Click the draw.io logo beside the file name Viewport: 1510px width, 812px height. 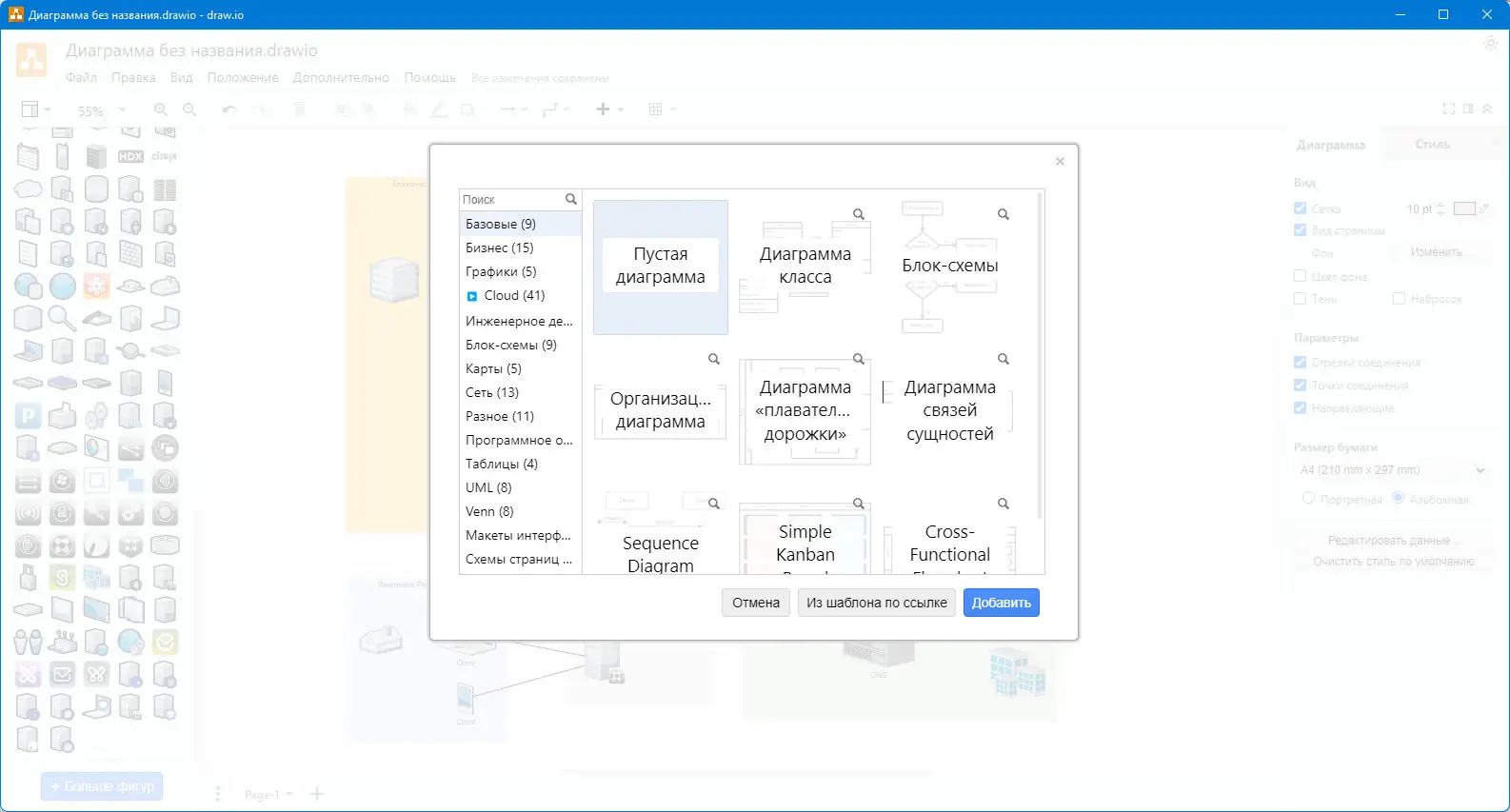point(31,60)
